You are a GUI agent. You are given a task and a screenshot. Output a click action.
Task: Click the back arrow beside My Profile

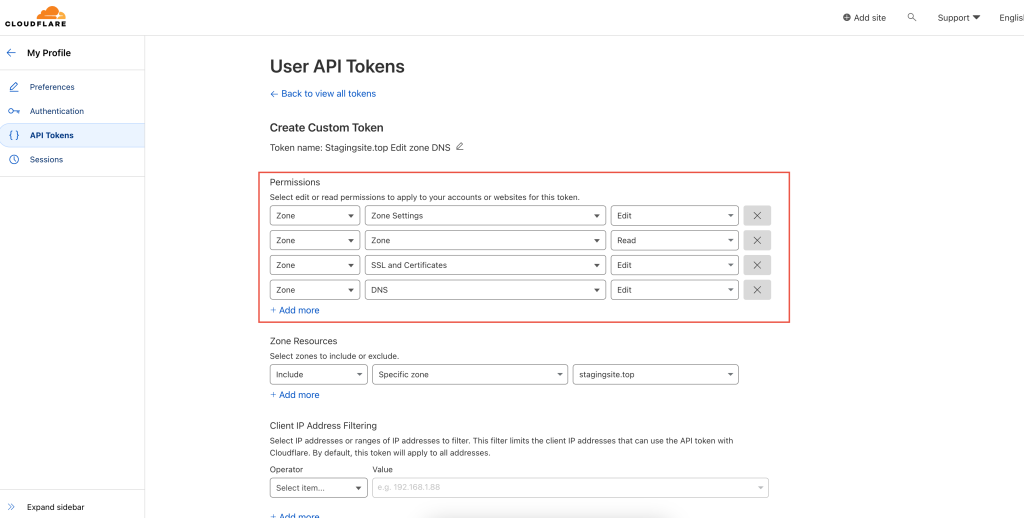[12, 53]
